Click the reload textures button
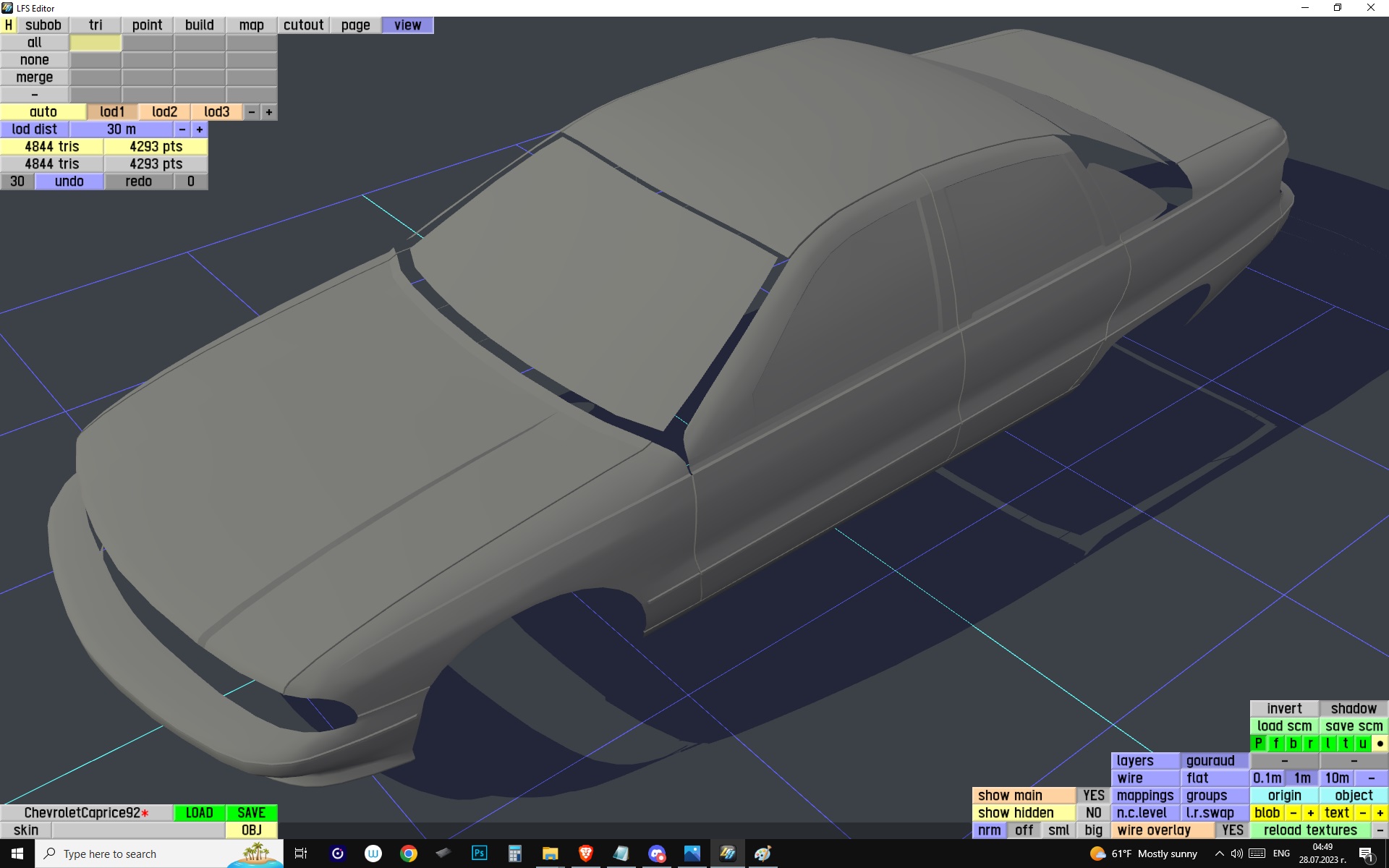Image resolution: width=1389 pixels, height=868 pixels. pos(1310,830)
